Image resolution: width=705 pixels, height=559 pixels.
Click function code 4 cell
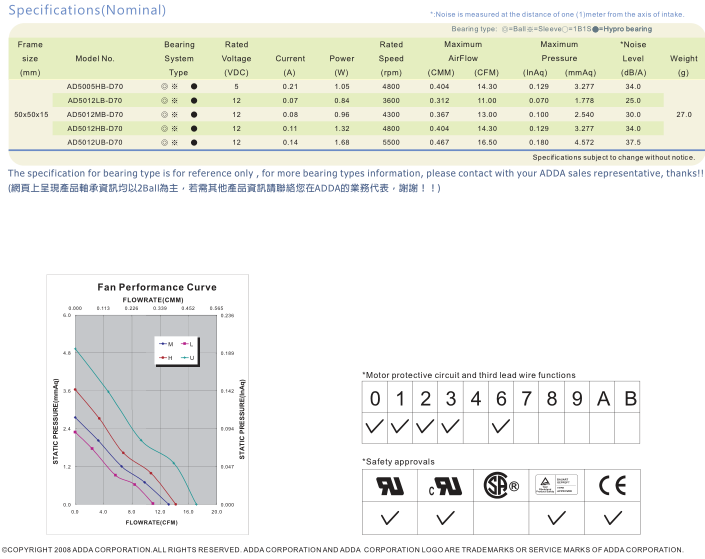pyautogui.click(x=476, y=398)
